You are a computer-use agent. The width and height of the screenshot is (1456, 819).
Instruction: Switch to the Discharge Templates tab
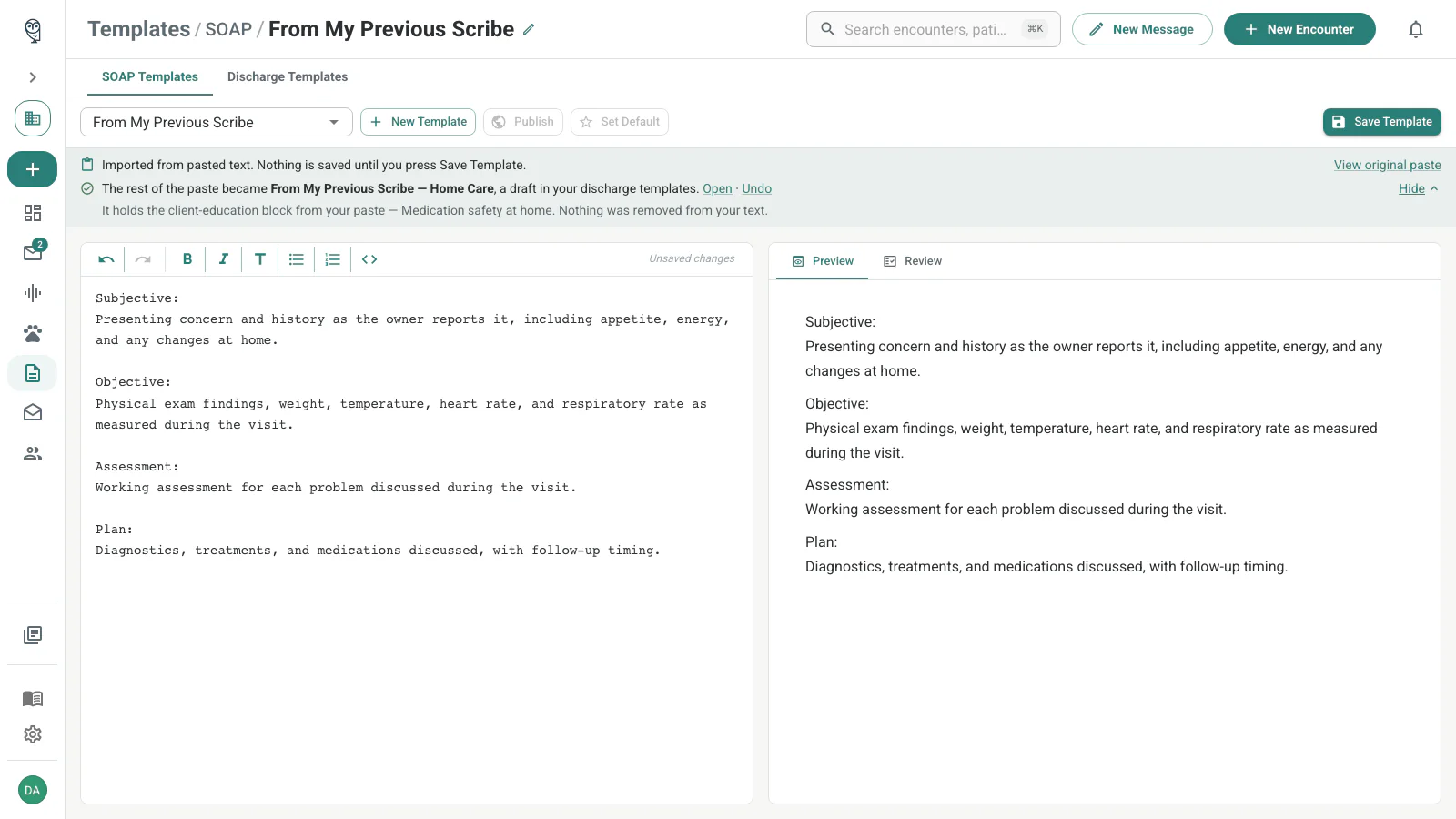288,76
